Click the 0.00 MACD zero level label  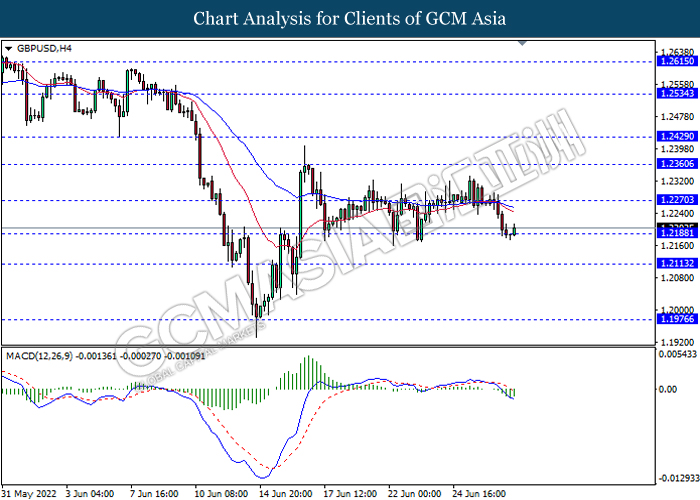(x=668, y=389)
